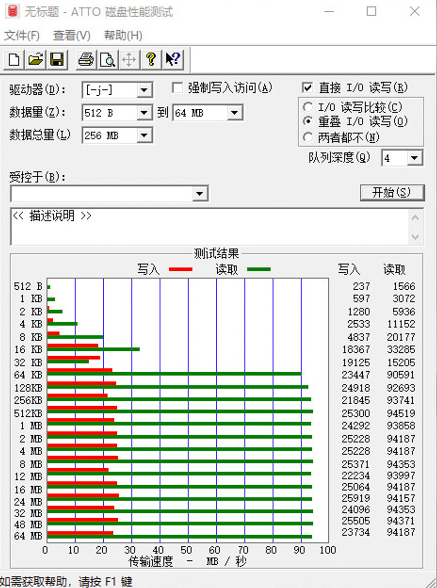The width and height of the screenshot is (437, 588).
Task: Click the description box scroll up arrow
Action: [415, 217]
